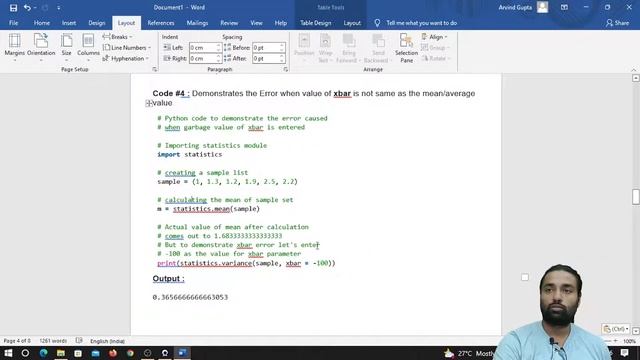Expand the Group dropdown in Arrange
Screen dimensions: 640x360
tap(435, 48)
